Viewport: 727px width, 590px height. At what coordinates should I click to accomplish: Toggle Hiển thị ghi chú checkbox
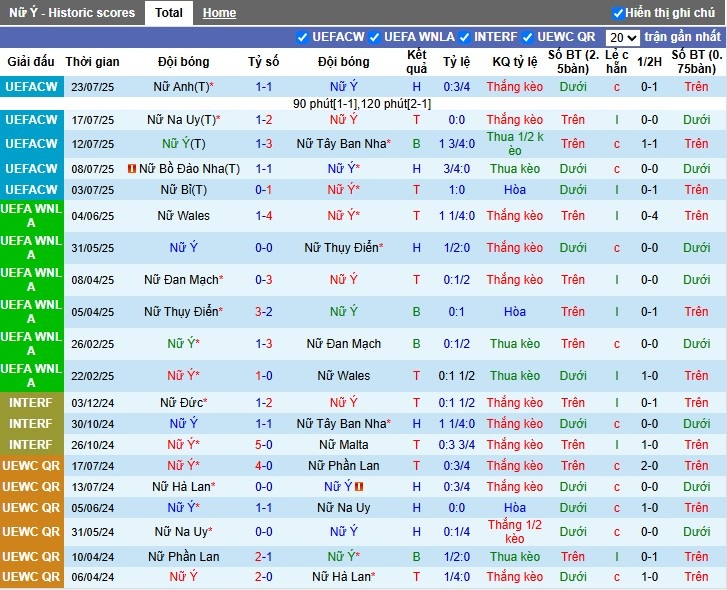click(618, 13)
